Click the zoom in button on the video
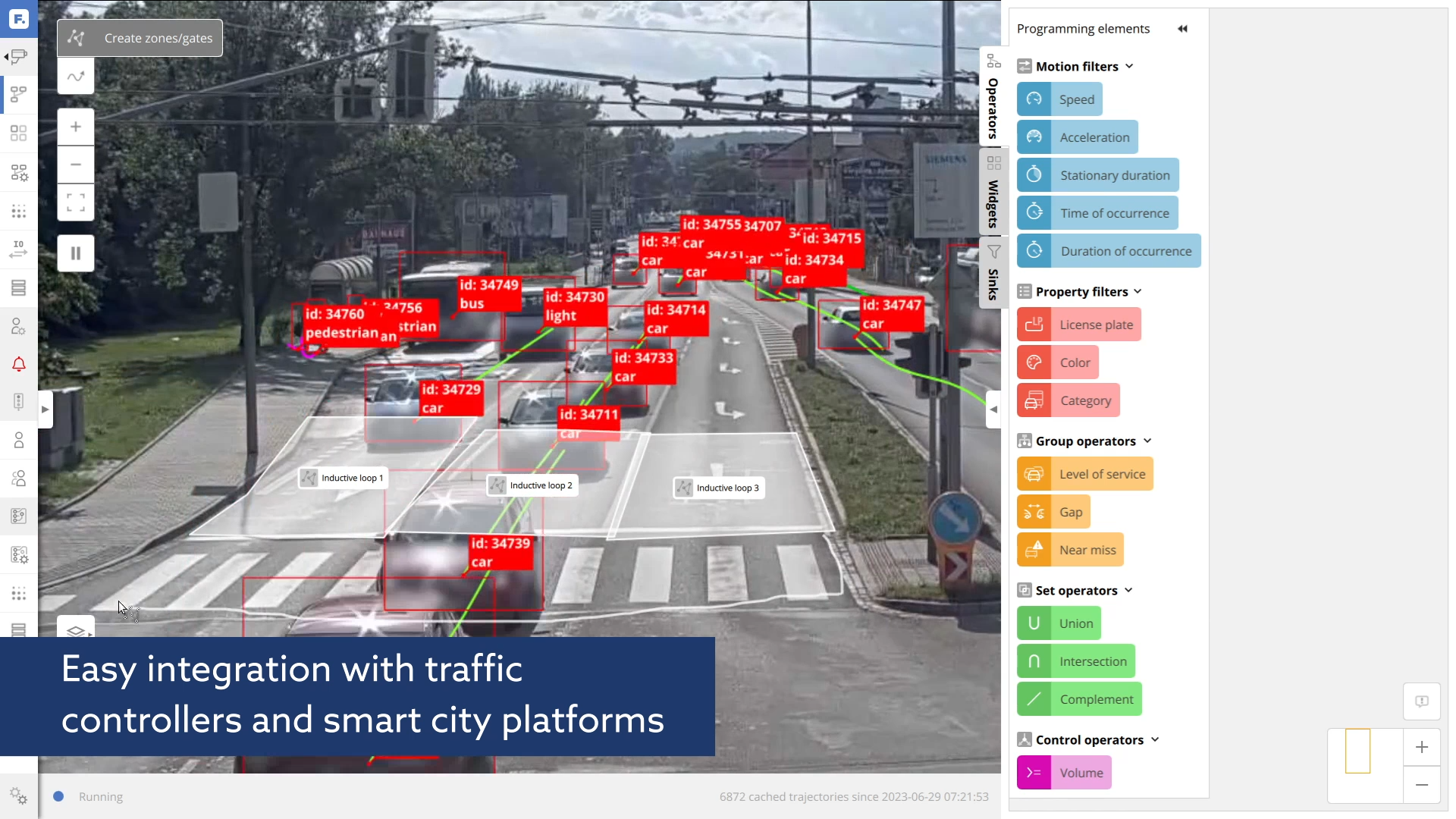1456x819 pixels. click(x=75, y=127)
